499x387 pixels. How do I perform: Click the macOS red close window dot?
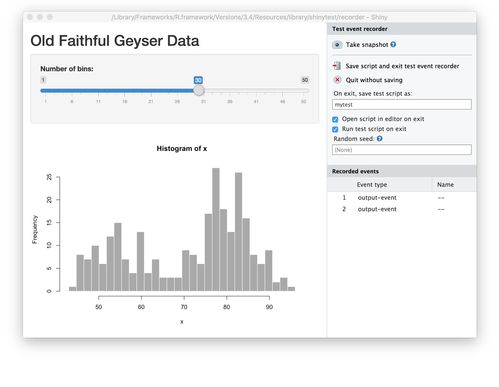pos(30,17)
